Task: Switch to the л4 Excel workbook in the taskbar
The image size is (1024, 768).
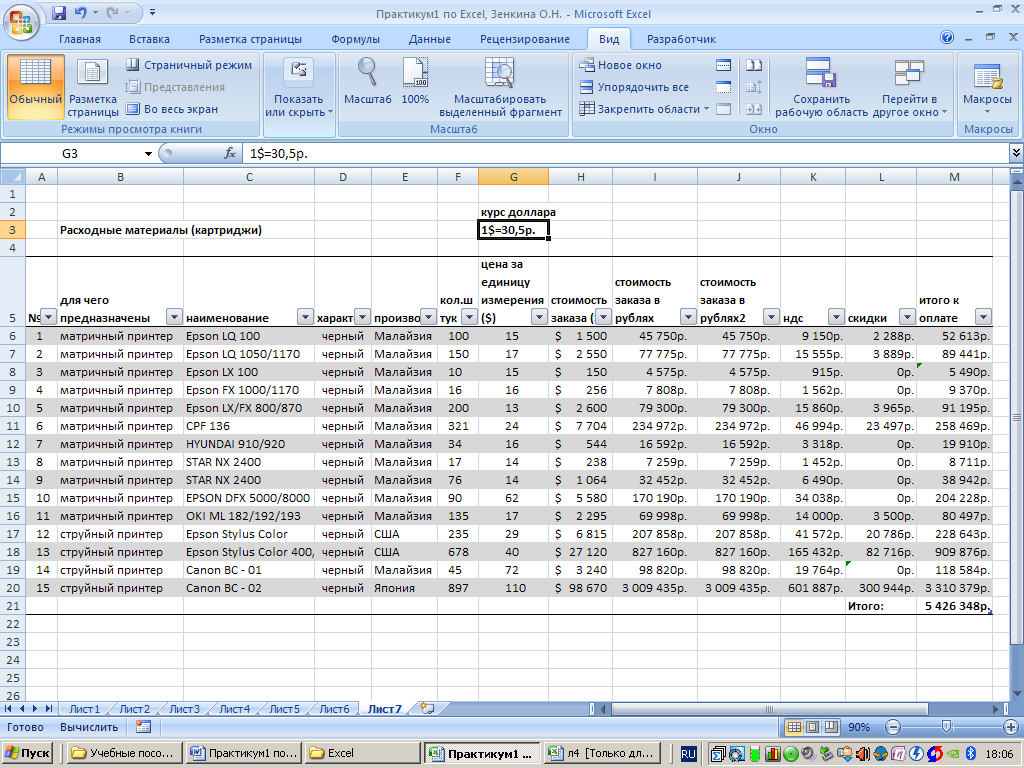Action: coord(603,753)
